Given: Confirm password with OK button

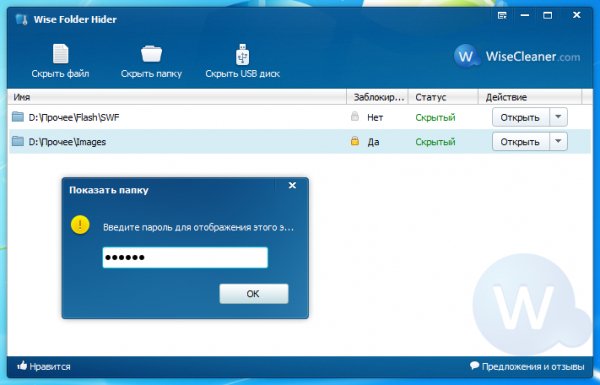Looking at the screenshot, I should click(254, 294).
